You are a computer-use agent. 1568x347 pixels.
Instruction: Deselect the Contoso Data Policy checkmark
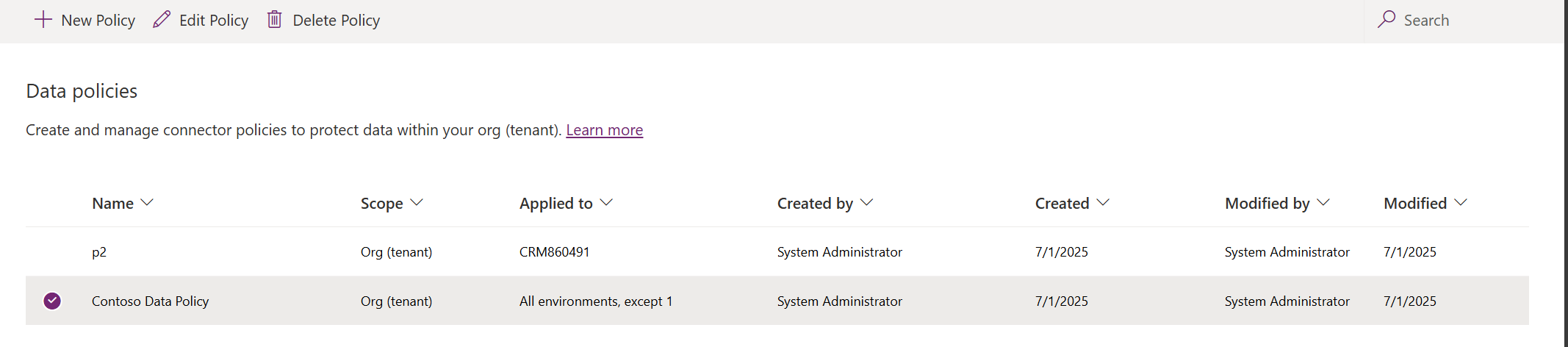tap(52, 301)
